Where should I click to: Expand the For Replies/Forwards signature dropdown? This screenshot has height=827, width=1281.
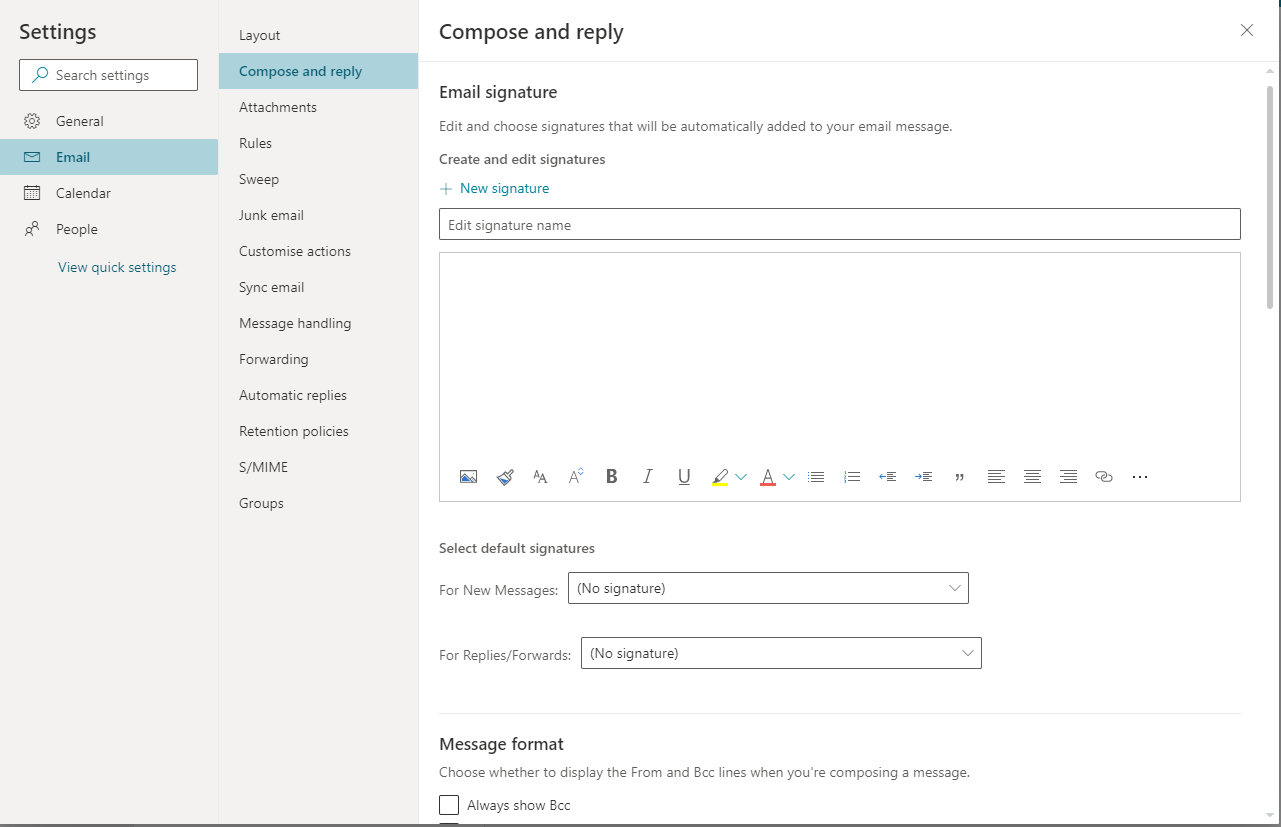pyautogui.click(x=781, y=653)
